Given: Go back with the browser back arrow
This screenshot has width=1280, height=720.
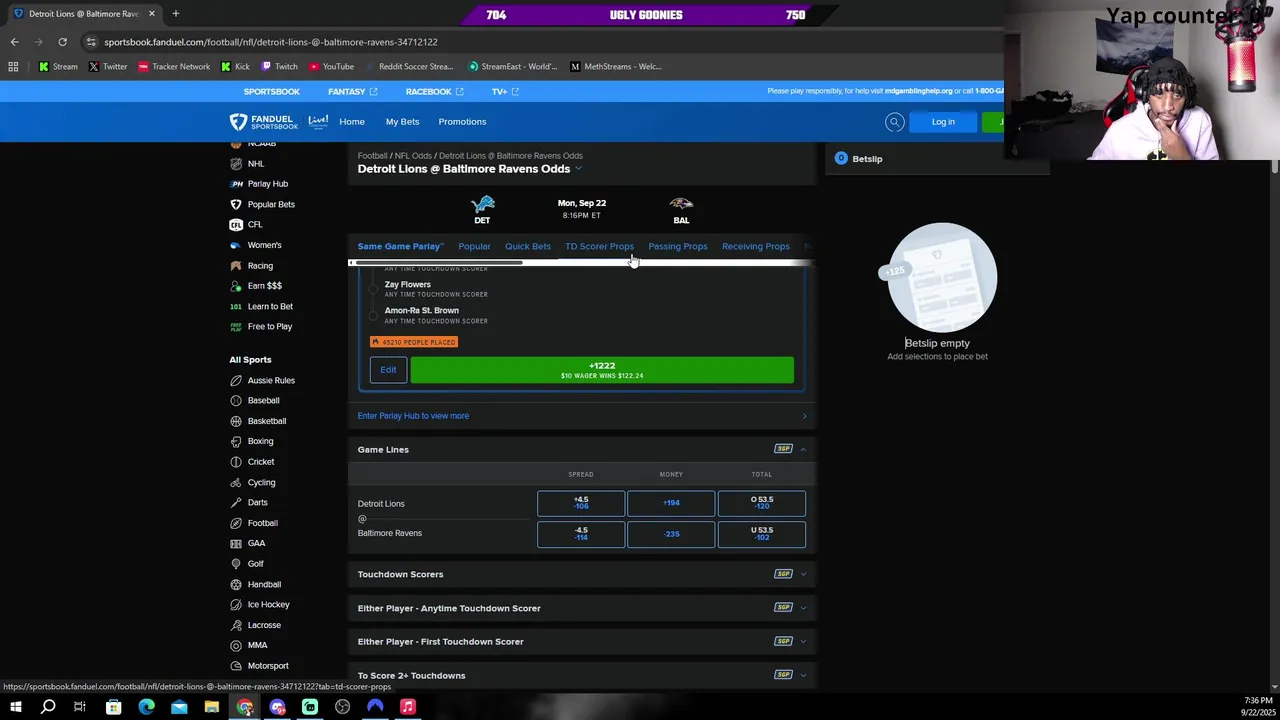Looking at the screenshot, I should [14, 42].
